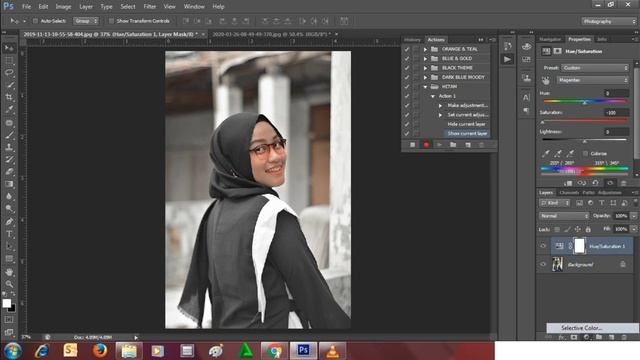Image resolution: width=640 pixels, height=360 pixels.
Task: Create new action set folder icon
Action: click(x=453, y=145)
